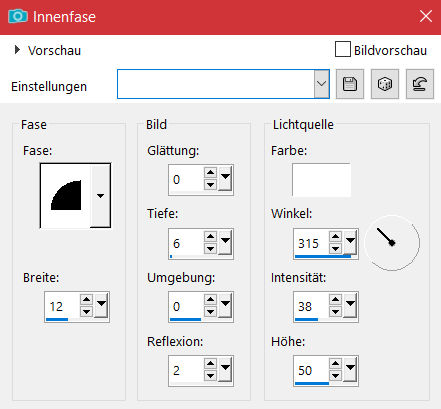Image resolution: width=441 pixels, height=409 pixels.
Task: Click the reset to default arrow icon
Action: 420,84
